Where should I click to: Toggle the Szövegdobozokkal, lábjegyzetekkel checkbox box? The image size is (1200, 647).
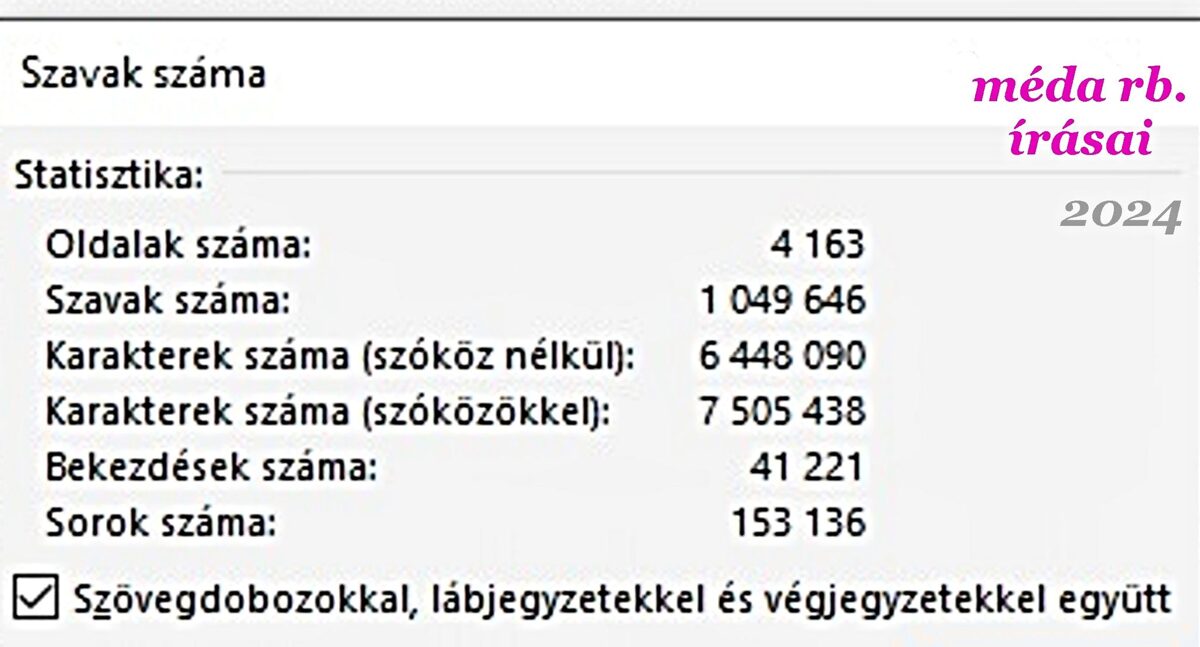(37, 599)
